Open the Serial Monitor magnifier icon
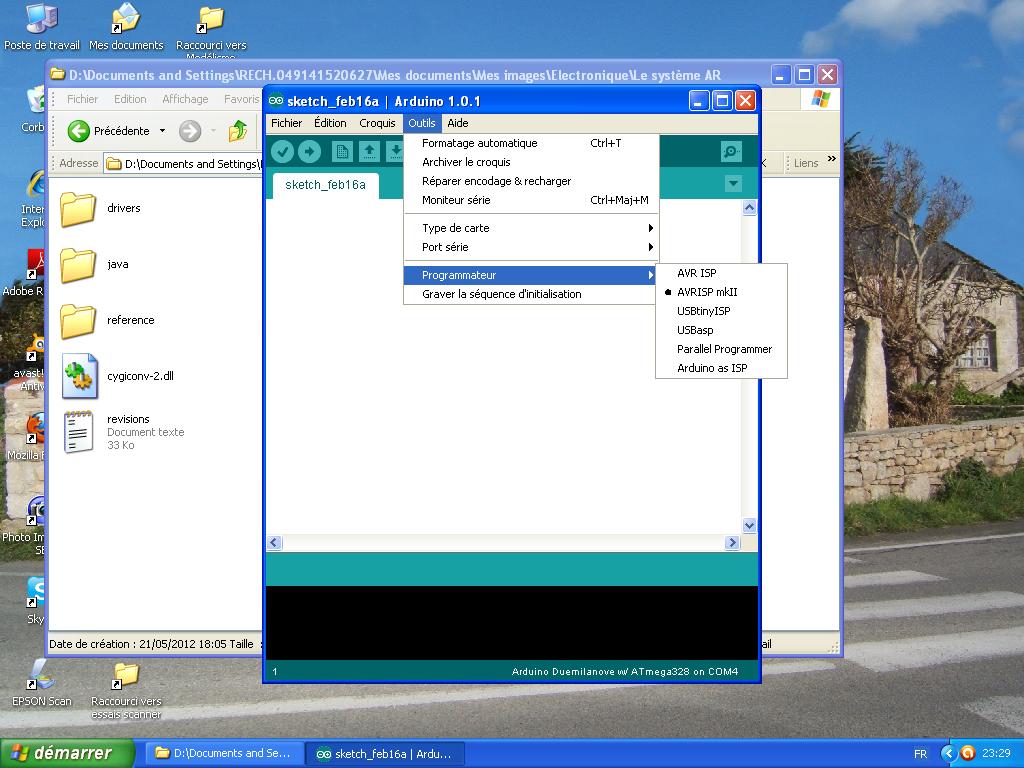1024x768 pixels. tap(731, 151)
